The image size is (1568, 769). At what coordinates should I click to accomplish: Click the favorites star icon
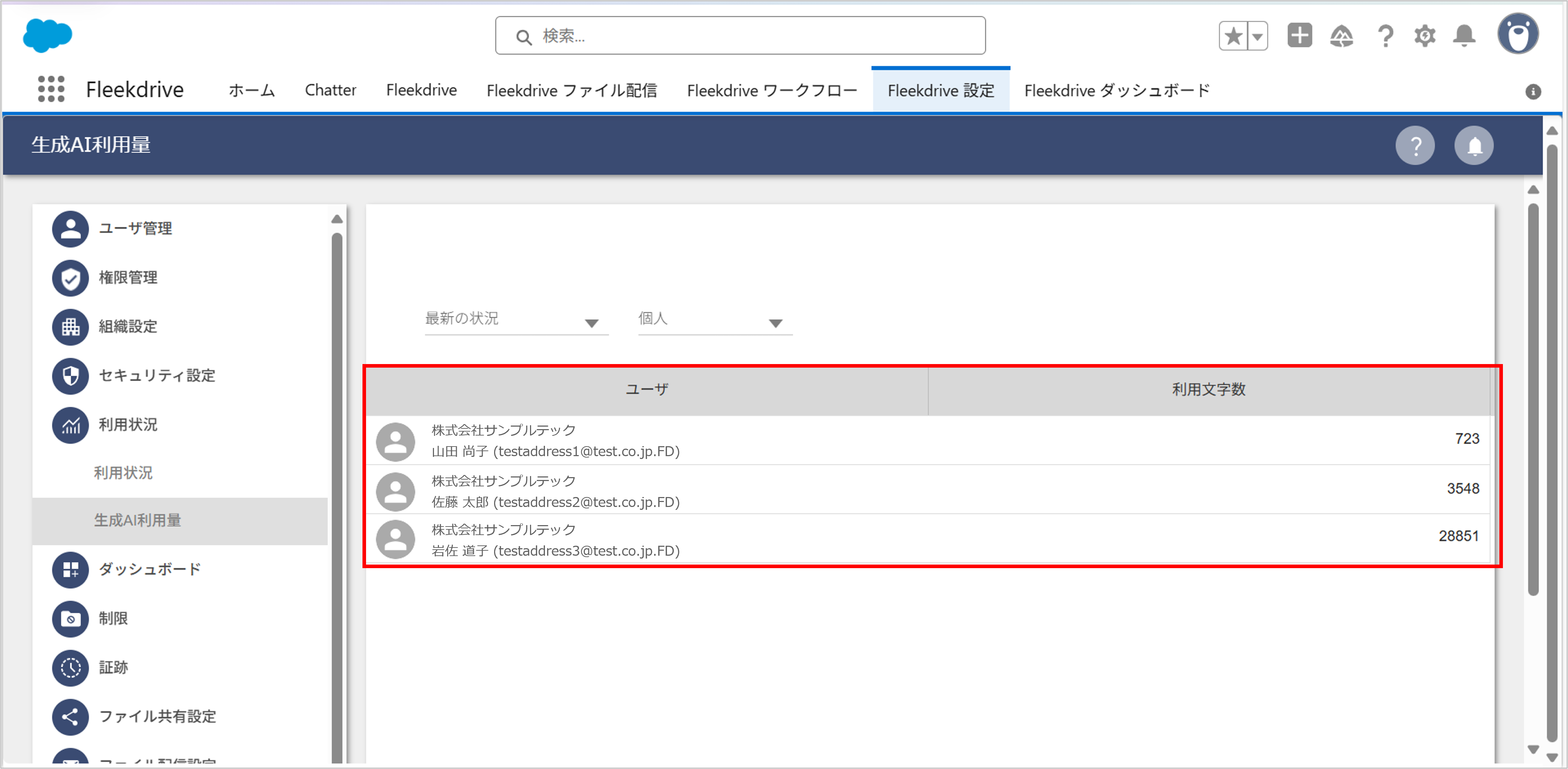[x=1233, y=36]
